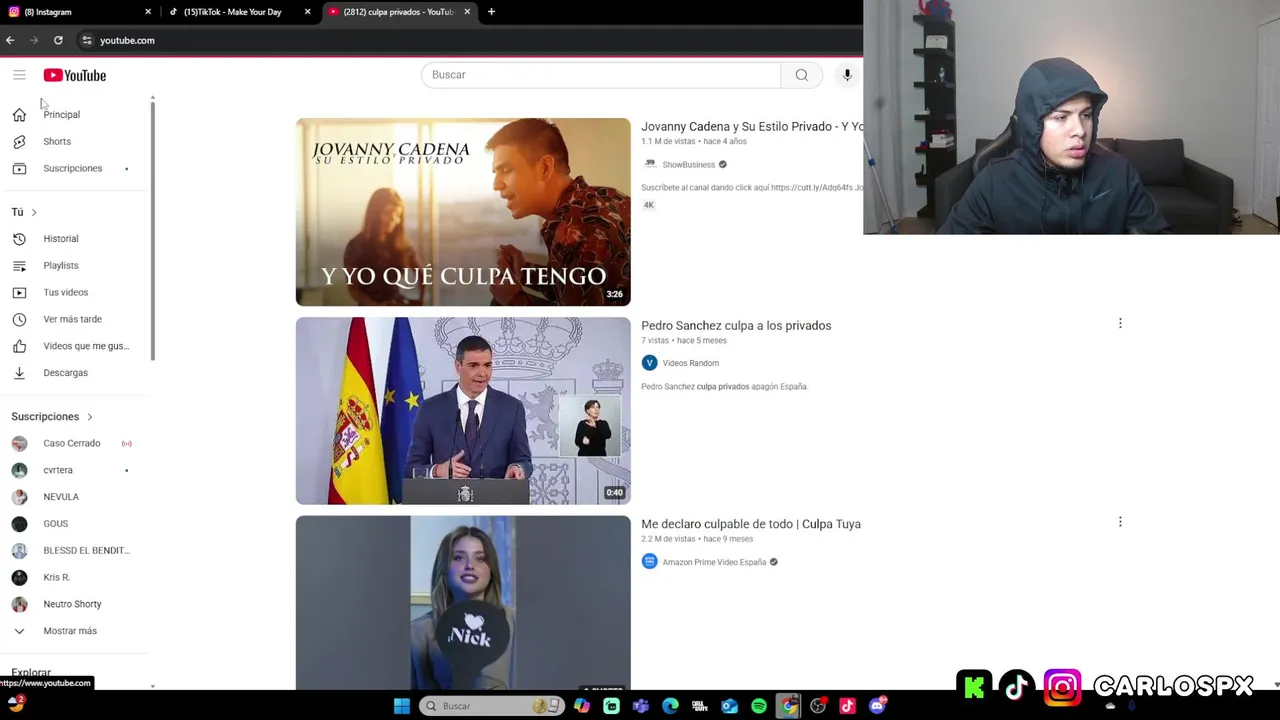Close the YouTube browser tab
The height and width of the screenshot is (720, 1280).
[x=467, y=12]
